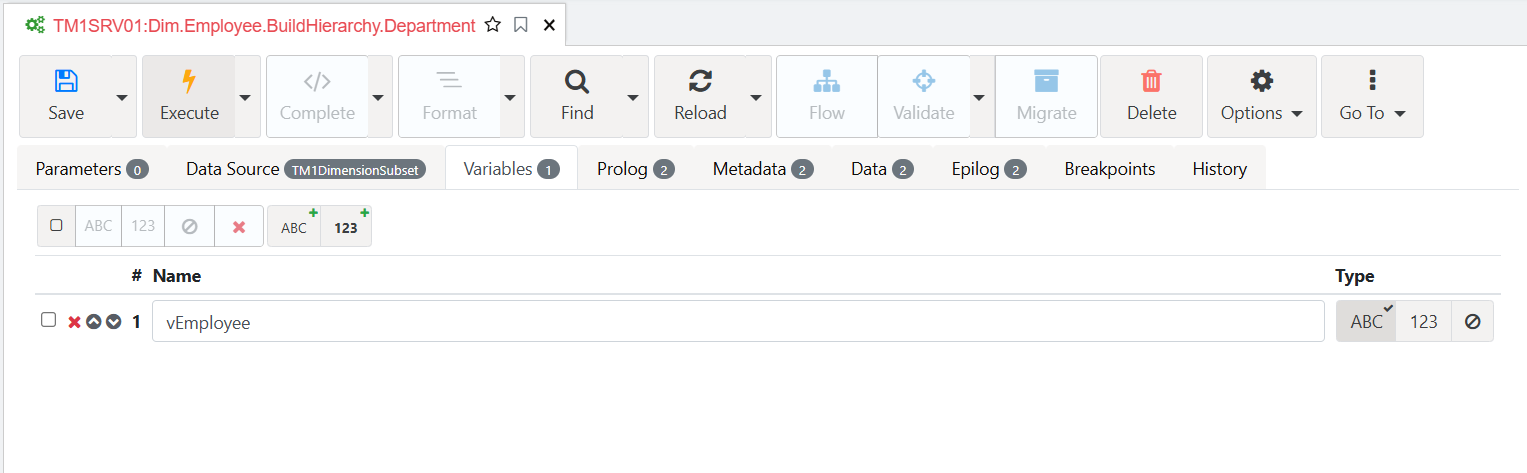The width and height of the screenshot is (1527, 473).
Task: Toggle the select-all variables checkbox
Action: pos(56,226)
